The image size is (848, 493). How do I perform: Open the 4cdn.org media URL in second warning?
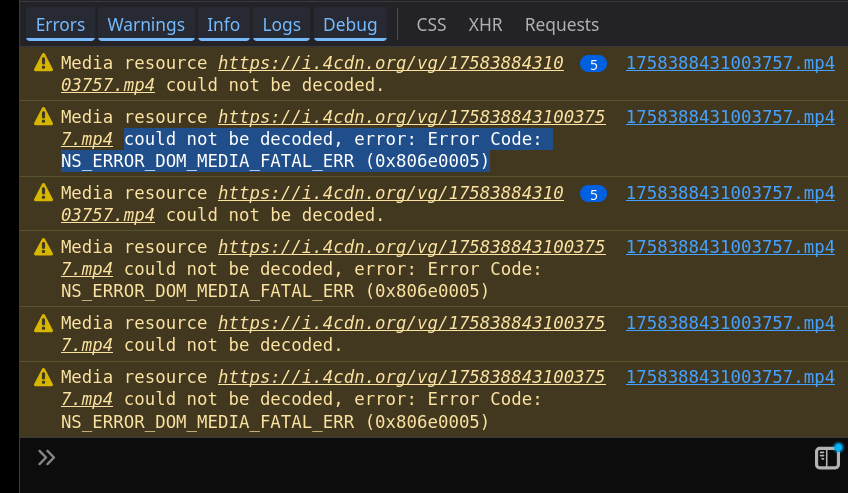[333, 128]
